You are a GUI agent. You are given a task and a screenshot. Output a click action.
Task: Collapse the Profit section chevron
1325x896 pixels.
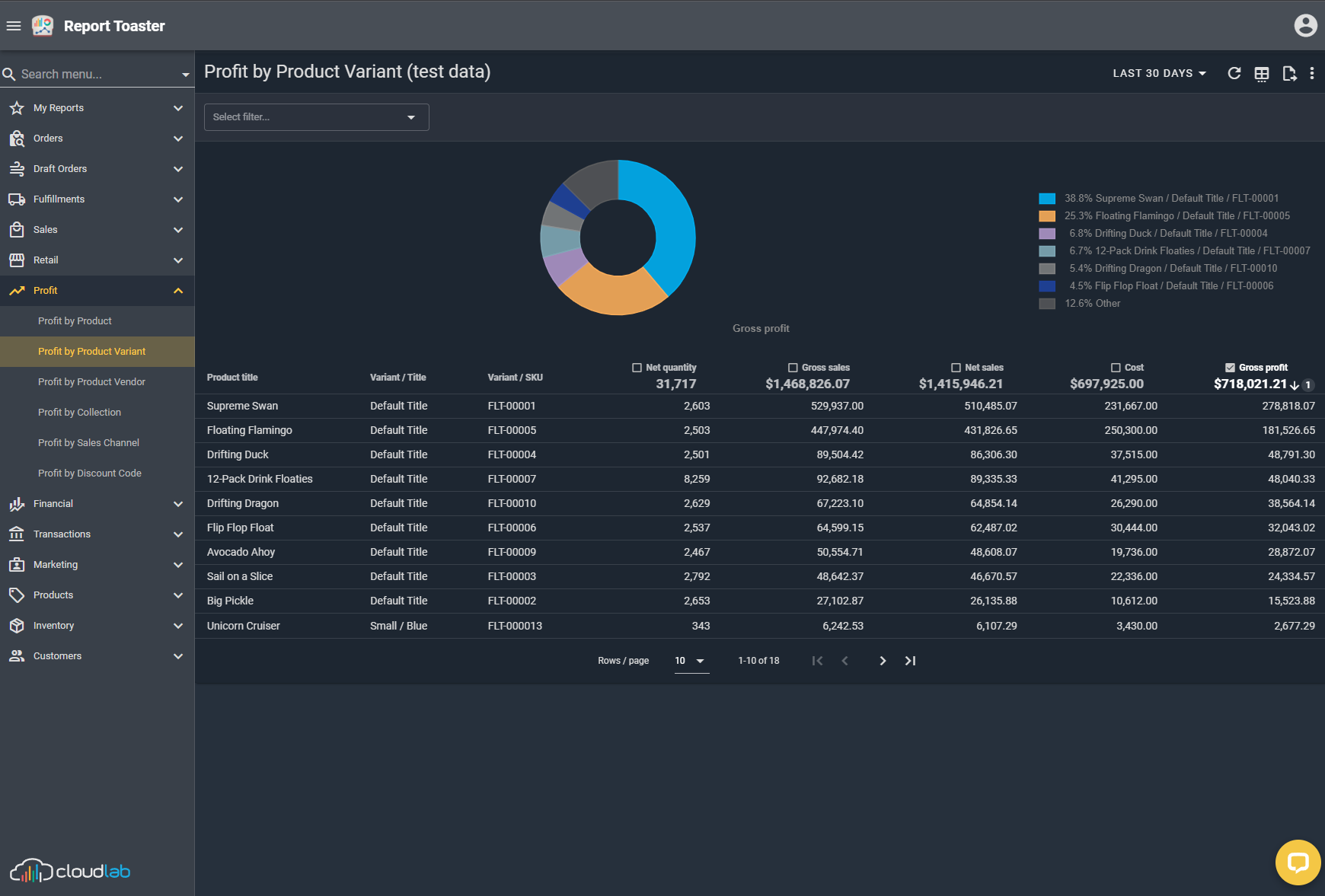tap(178, 291)
